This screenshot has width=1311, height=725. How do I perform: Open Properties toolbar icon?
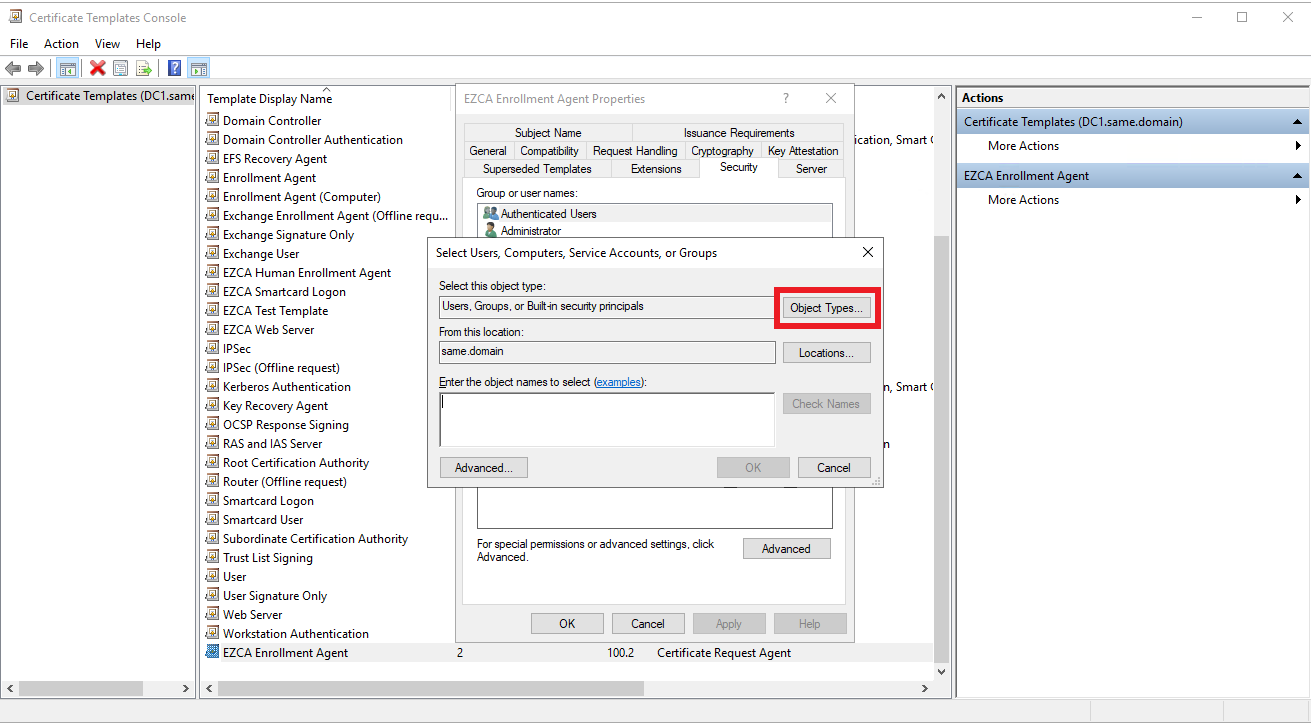[x=121, y=68]
